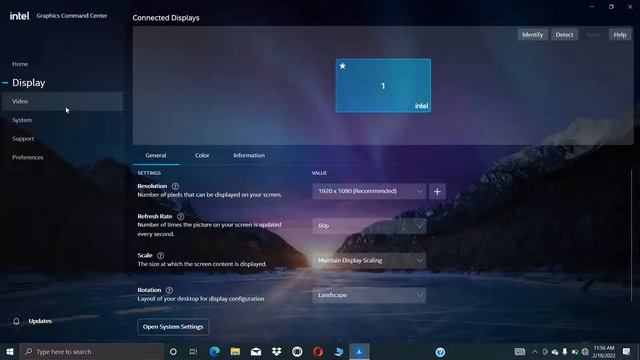Viewport: 640px width, 360px height.
Task: Open the Video section
Action: tap(62, 101)
